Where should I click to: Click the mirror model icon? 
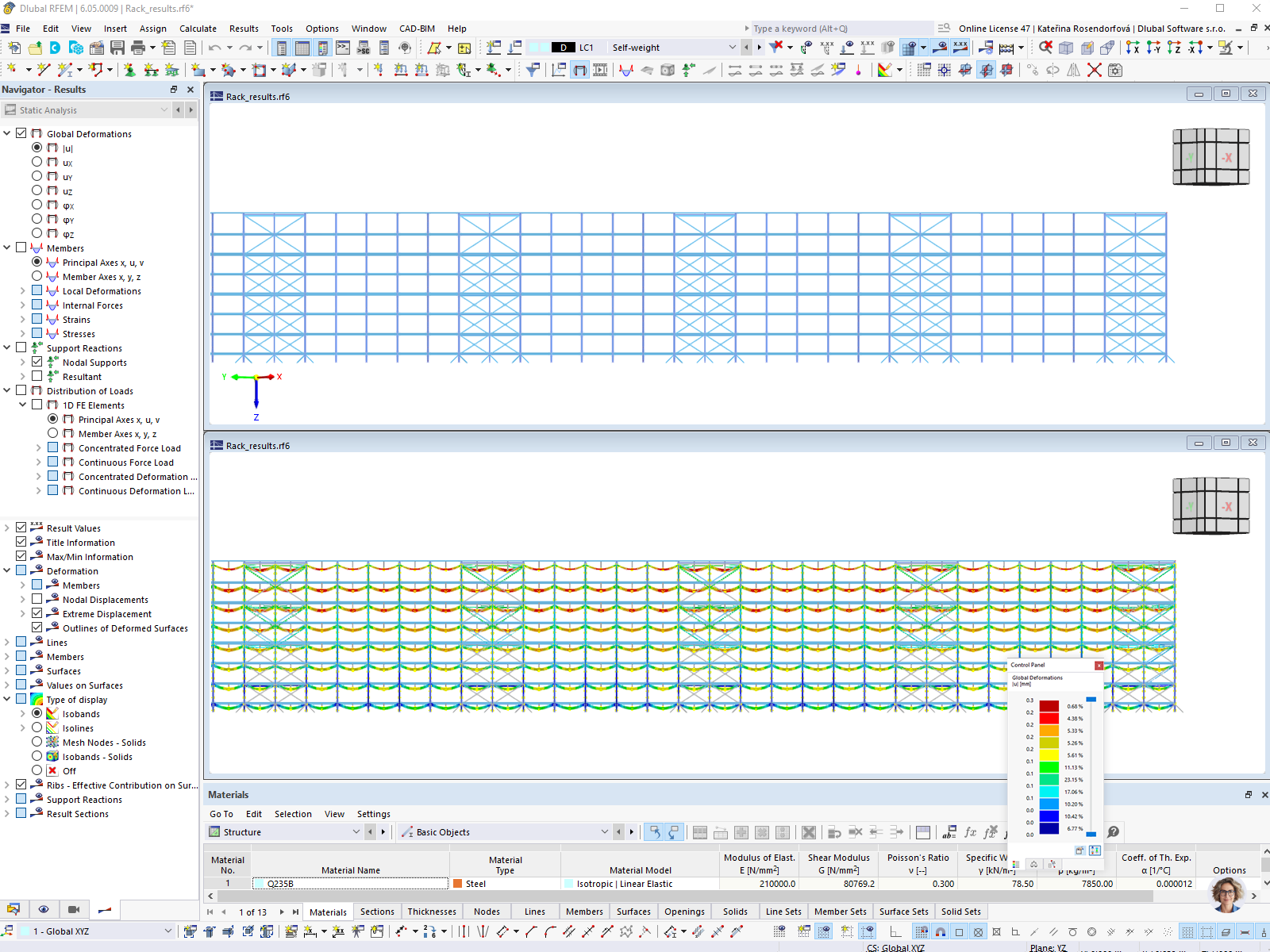(1074, 70)
